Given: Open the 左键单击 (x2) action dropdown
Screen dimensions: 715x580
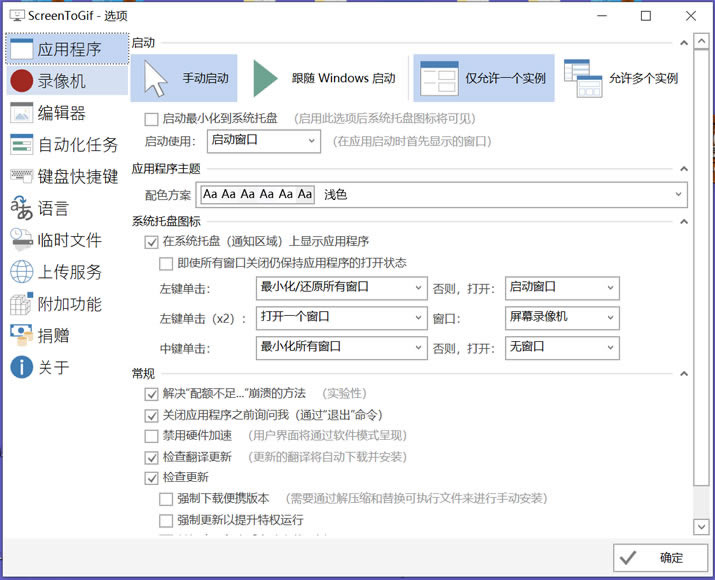Looking at the screenshot, I should point(342,318).
